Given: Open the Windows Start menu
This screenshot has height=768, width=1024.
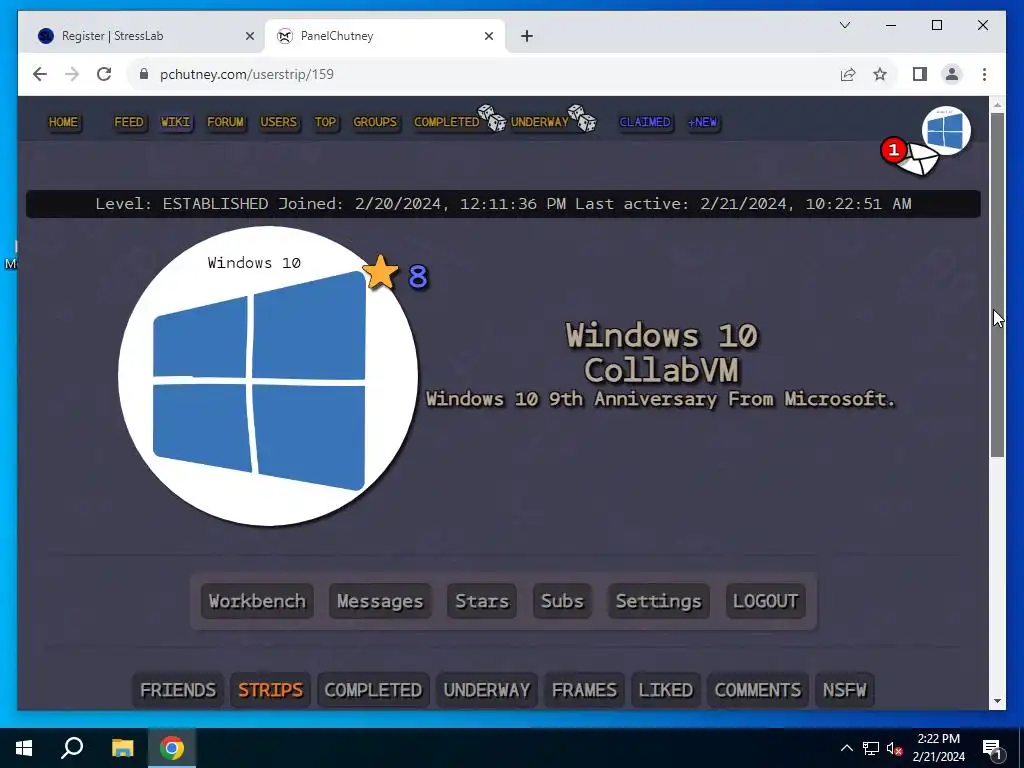Looking at the screenshot, I should click(24, 748).
